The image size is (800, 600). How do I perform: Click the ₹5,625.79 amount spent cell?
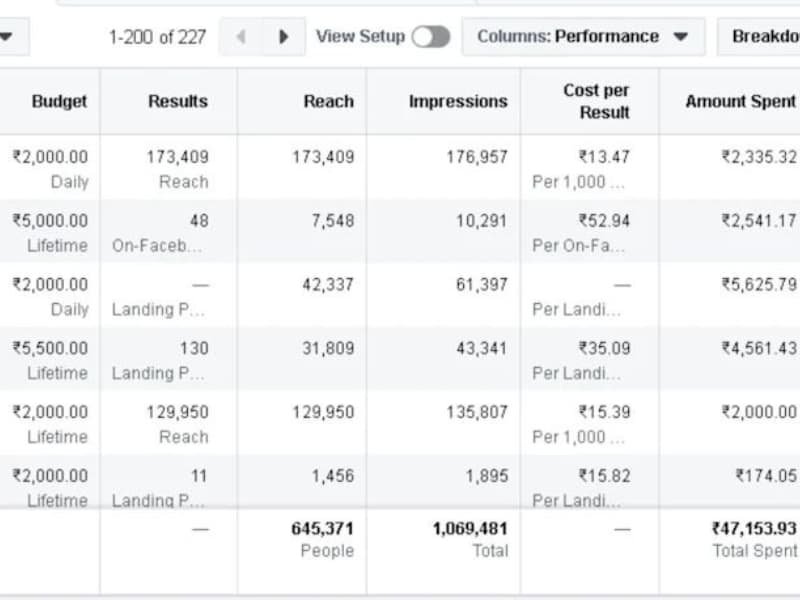tap(759, 285)
